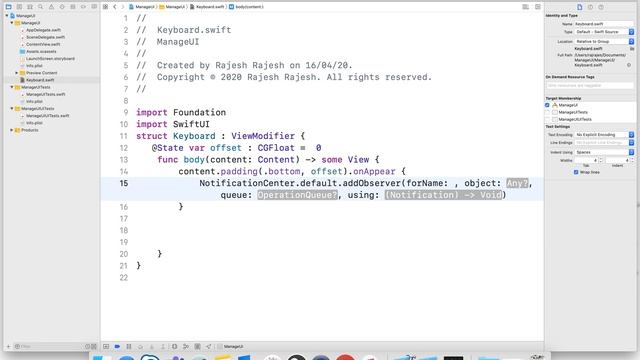Open the Find navigator magnifier icon
The width and height of the screenshot is (640, 360).
pos(40,7)
